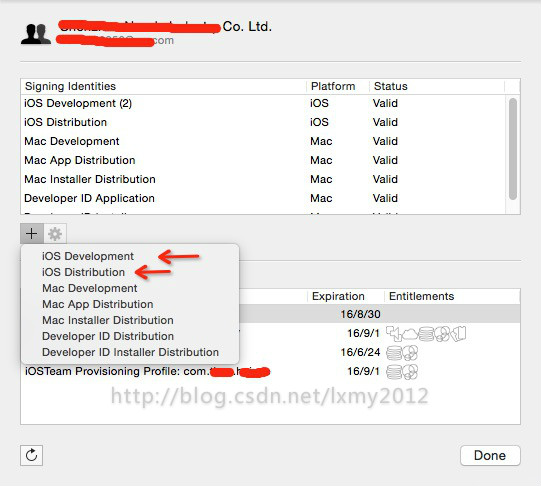Select Developer ID Application signing identity row
541x486 pixels.
click(x=263, y=198)
